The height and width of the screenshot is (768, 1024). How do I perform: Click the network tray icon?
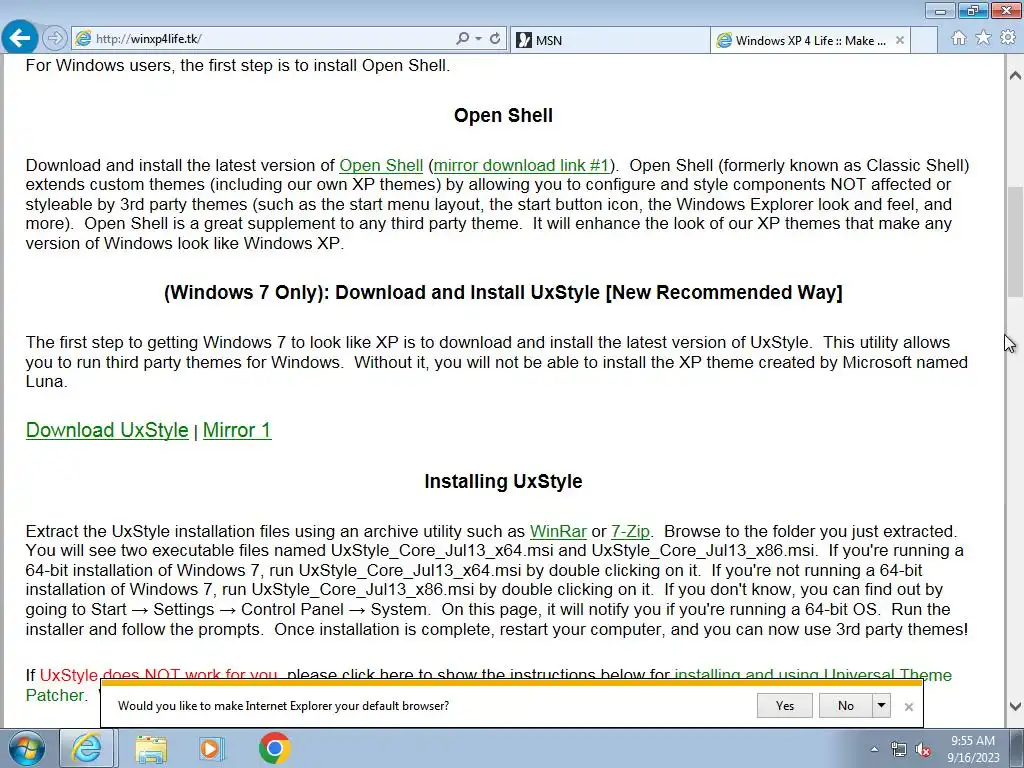point(899,750)
